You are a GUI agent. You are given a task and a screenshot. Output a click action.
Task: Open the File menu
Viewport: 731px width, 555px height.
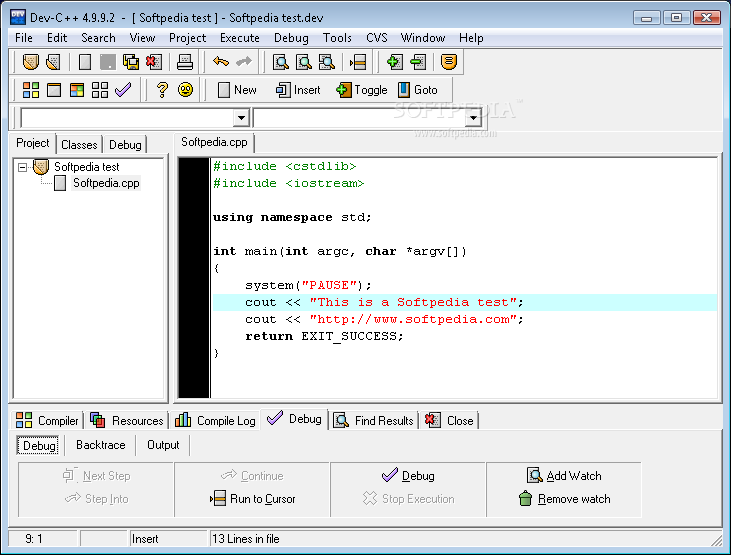[24, 38]
